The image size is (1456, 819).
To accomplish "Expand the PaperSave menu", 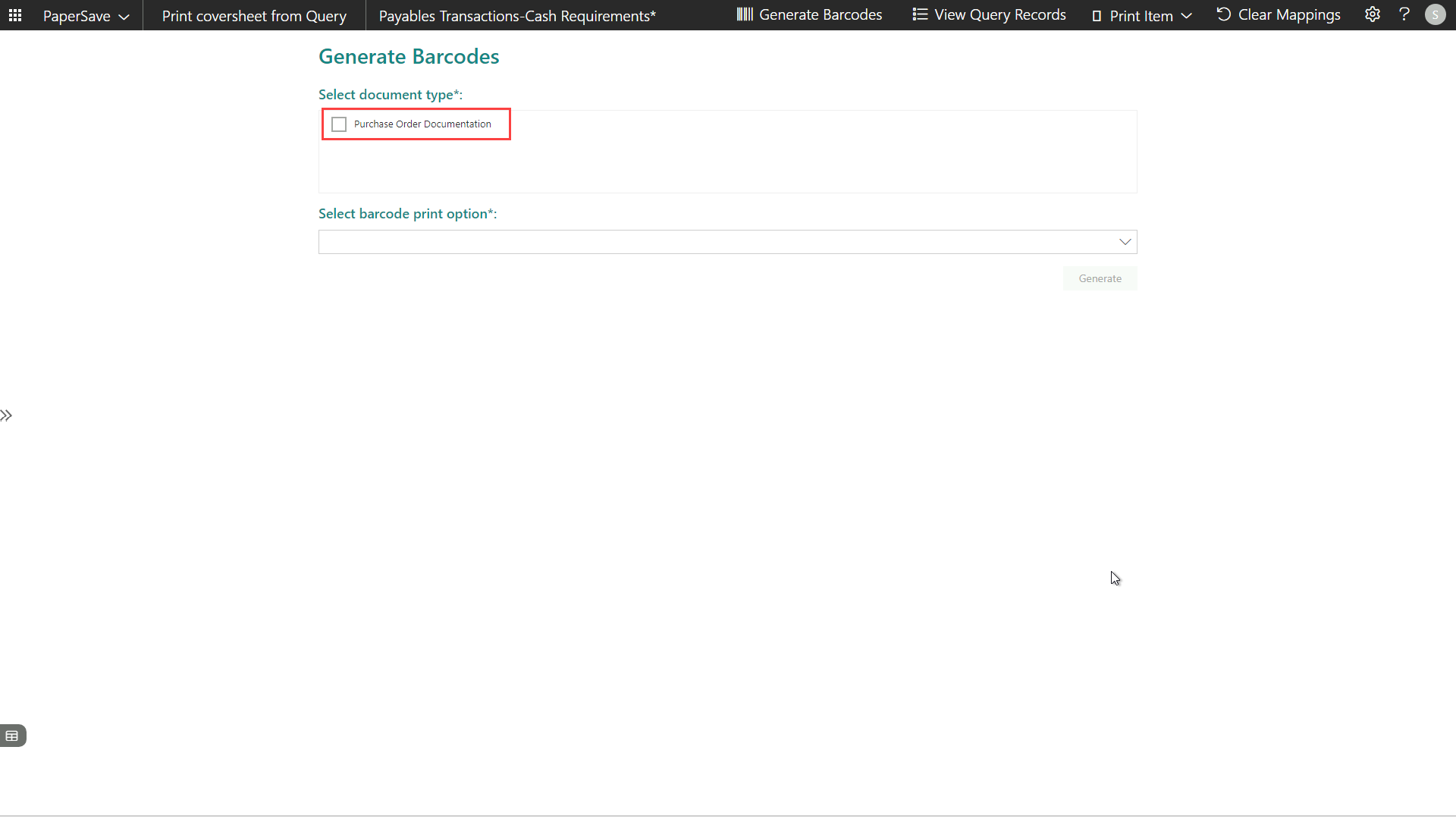I will point(86,16).
